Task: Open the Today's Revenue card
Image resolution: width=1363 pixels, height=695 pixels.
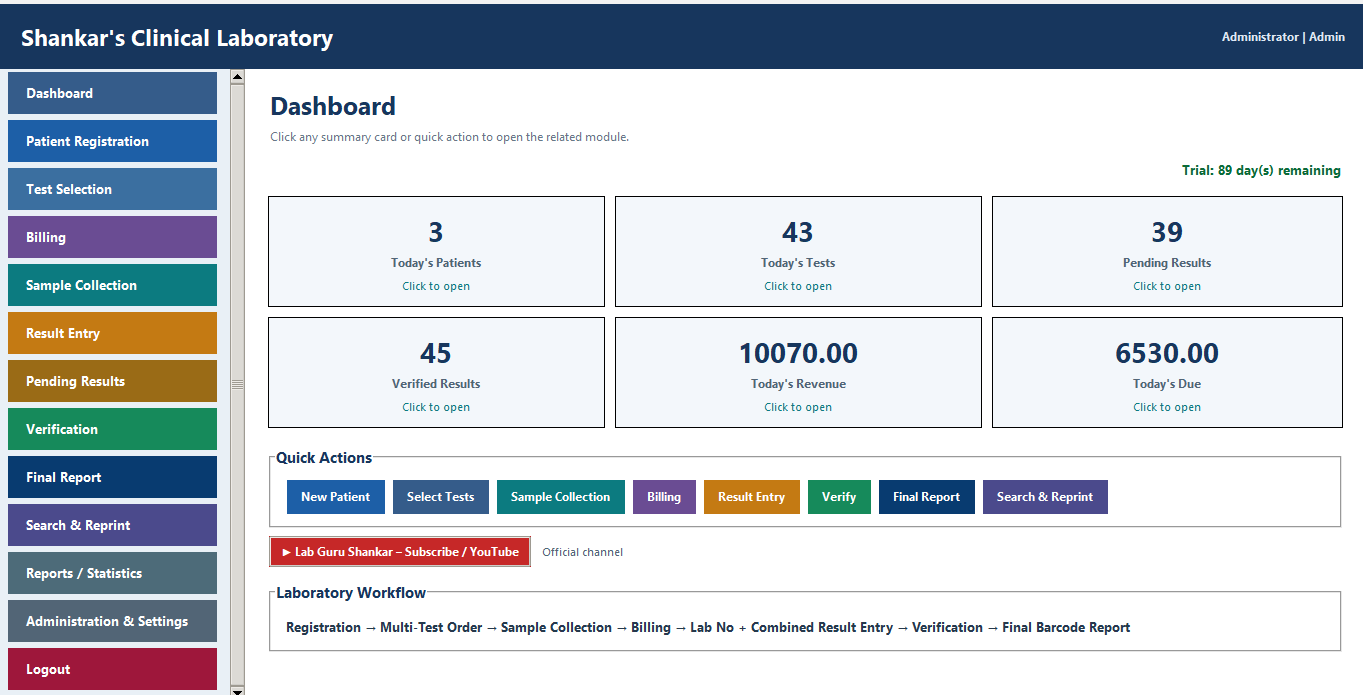Action: click(x=798, y=372)
